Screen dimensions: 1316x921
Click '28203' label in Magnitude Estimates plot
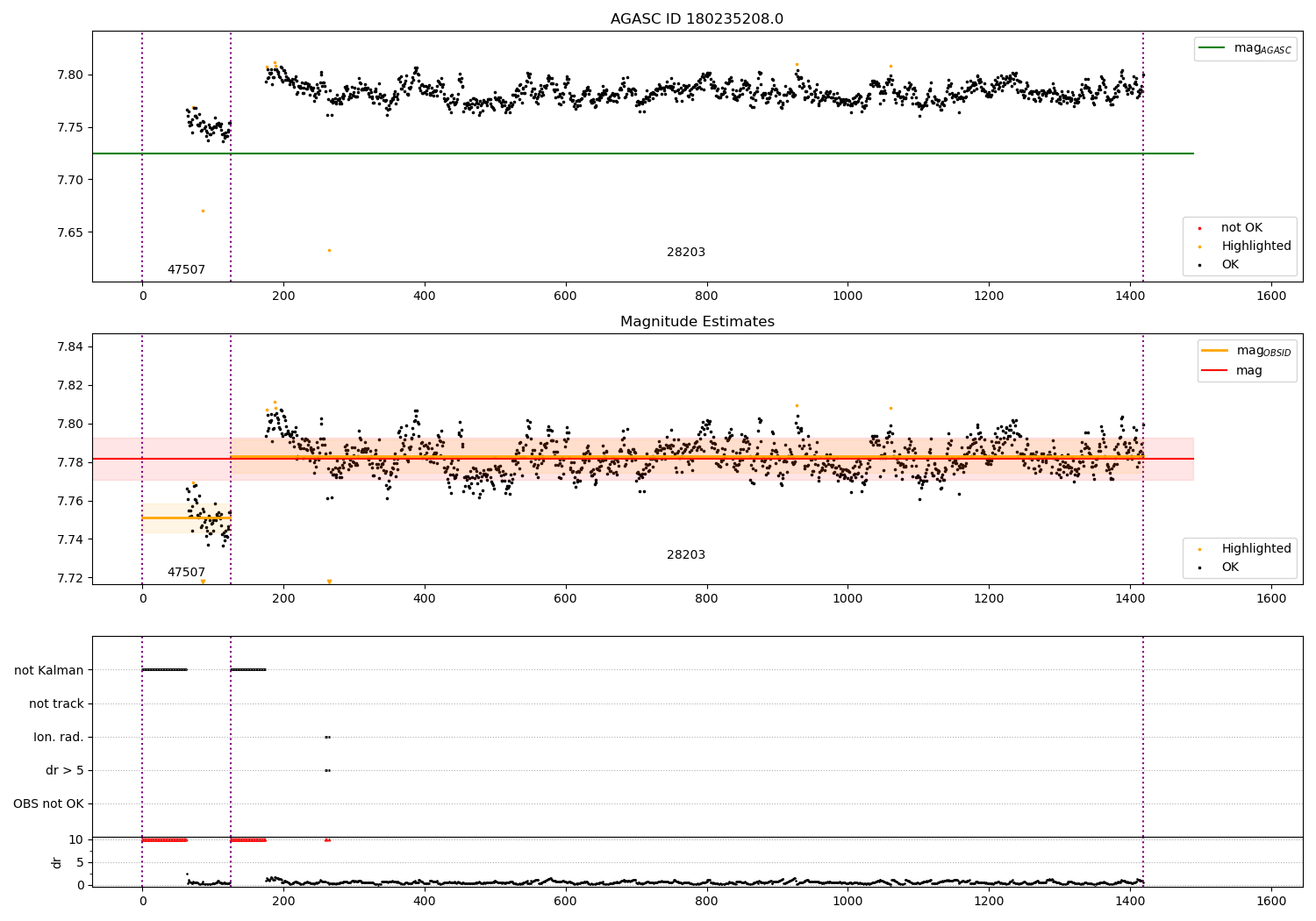click(686, 555)
